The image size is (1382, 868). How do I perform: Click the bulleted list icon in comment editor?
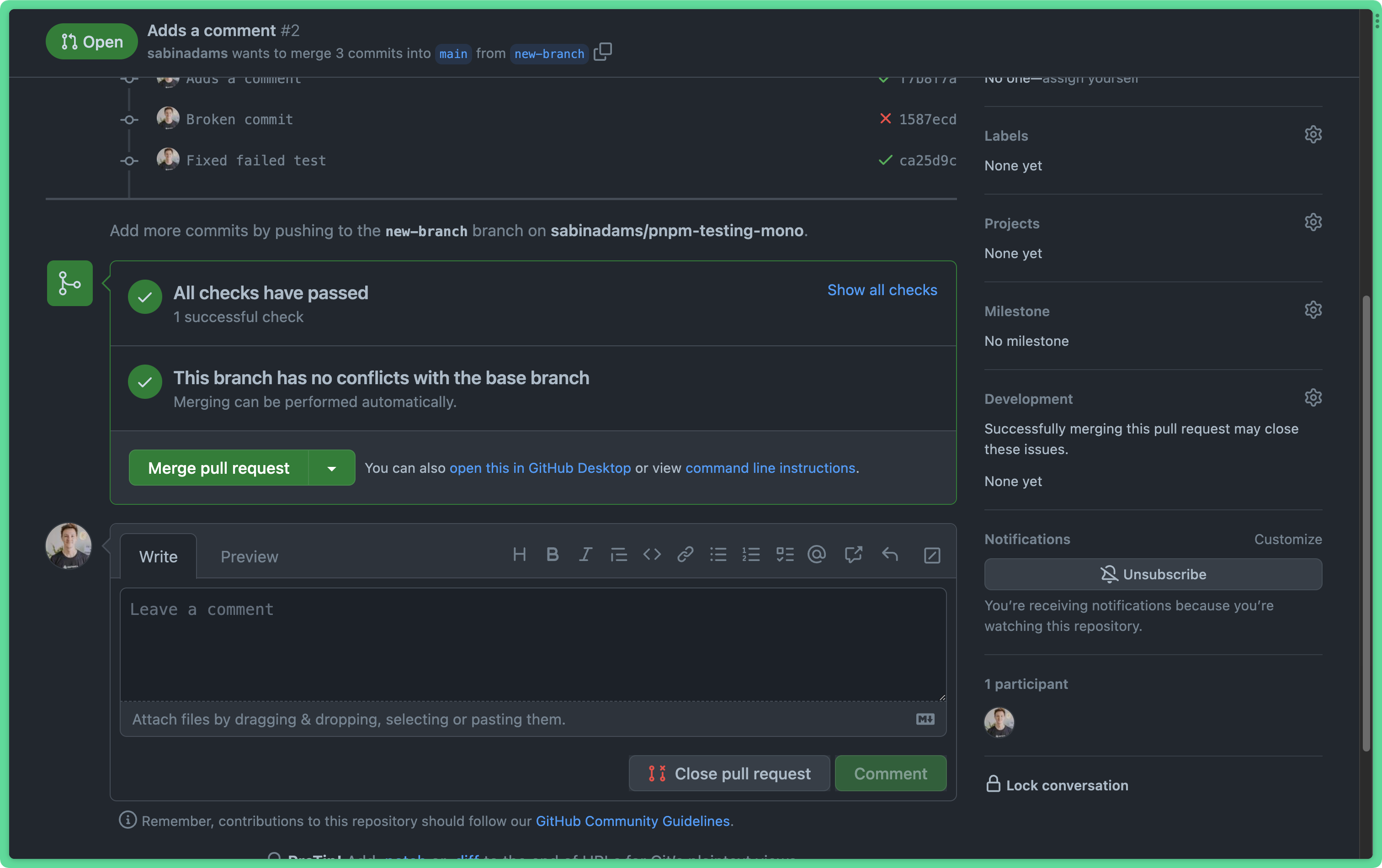tap(717, 555)
